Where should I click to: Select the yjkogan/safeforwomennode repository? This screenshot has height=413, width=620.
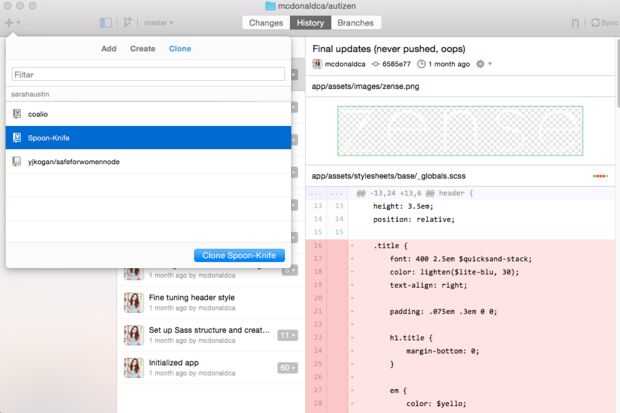click(x=149, y=161)
